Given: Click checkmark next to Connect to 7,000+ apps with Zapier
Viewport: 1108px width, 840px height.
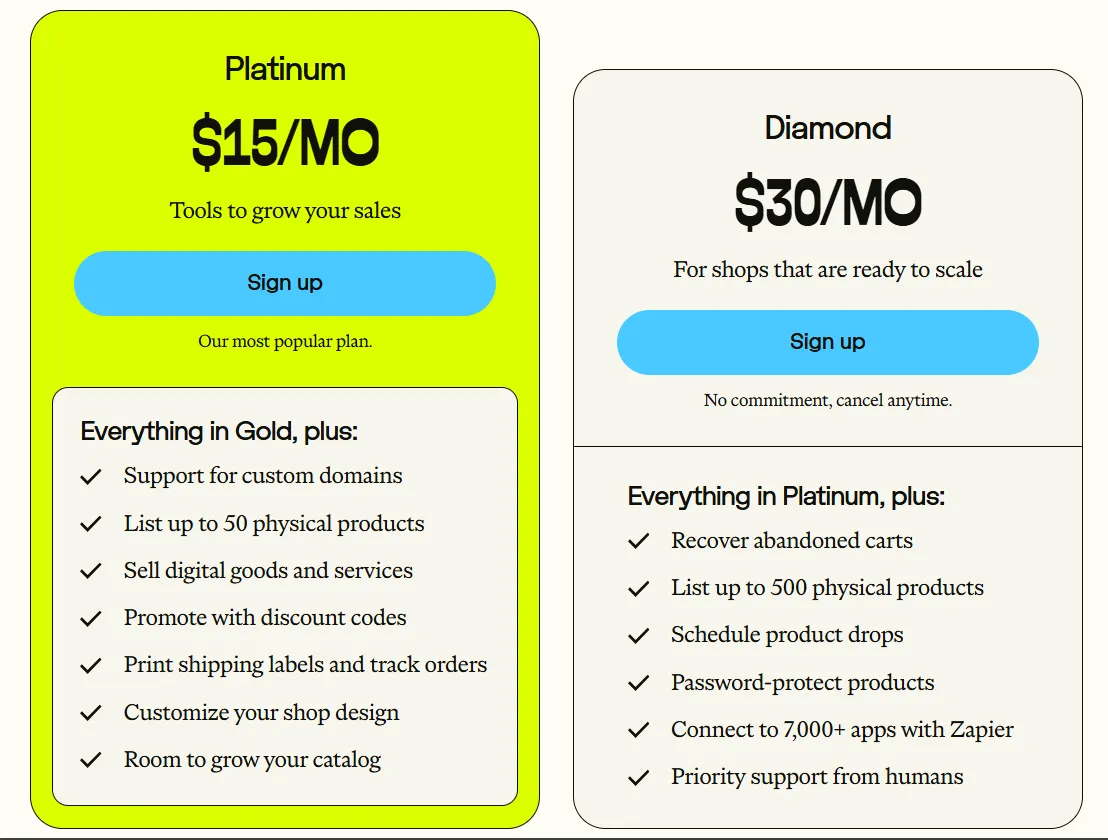Looking at the screenshot, I should (638, 731).
